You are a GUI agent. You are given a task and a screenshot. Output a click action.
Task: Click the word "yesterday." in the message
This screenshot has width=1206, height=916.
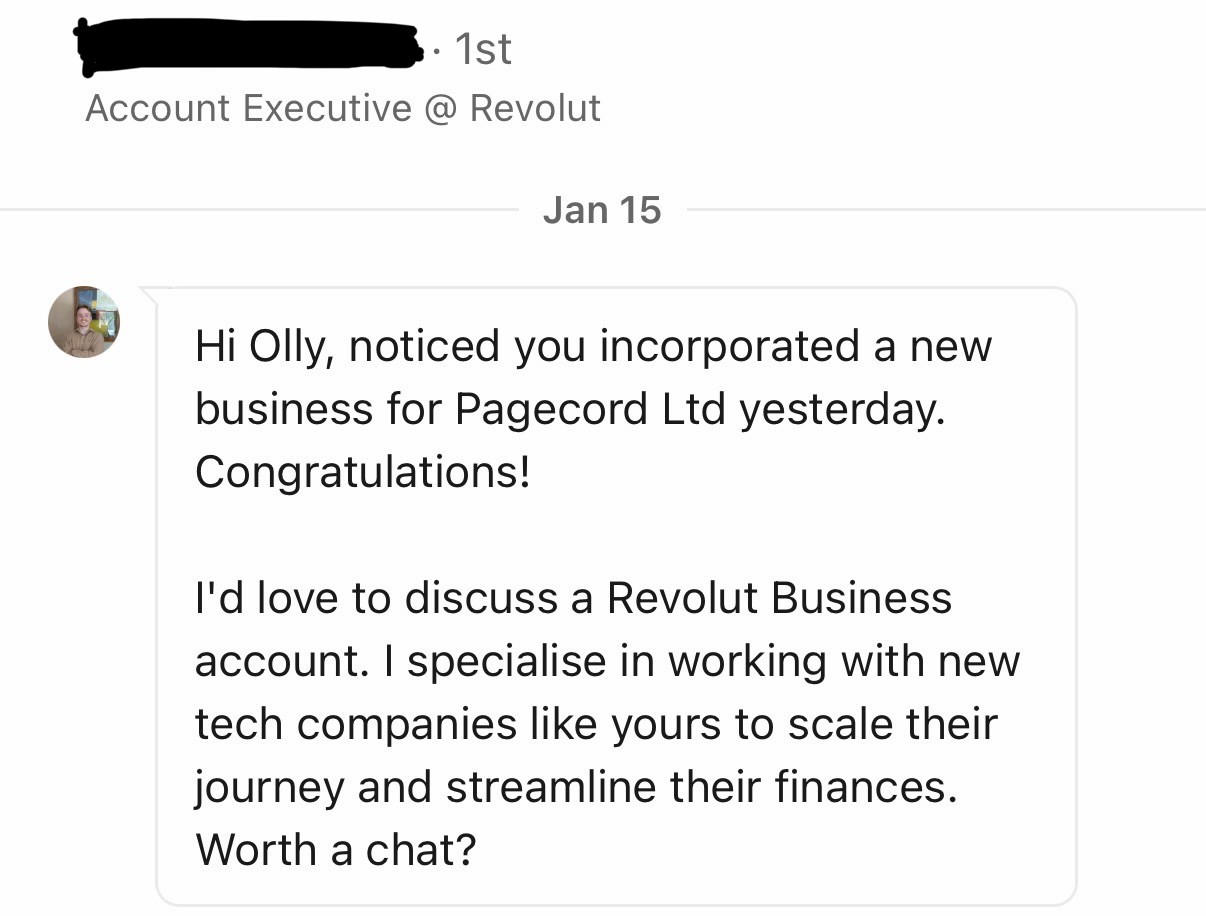pyautogui.click(x=842, y=409)
